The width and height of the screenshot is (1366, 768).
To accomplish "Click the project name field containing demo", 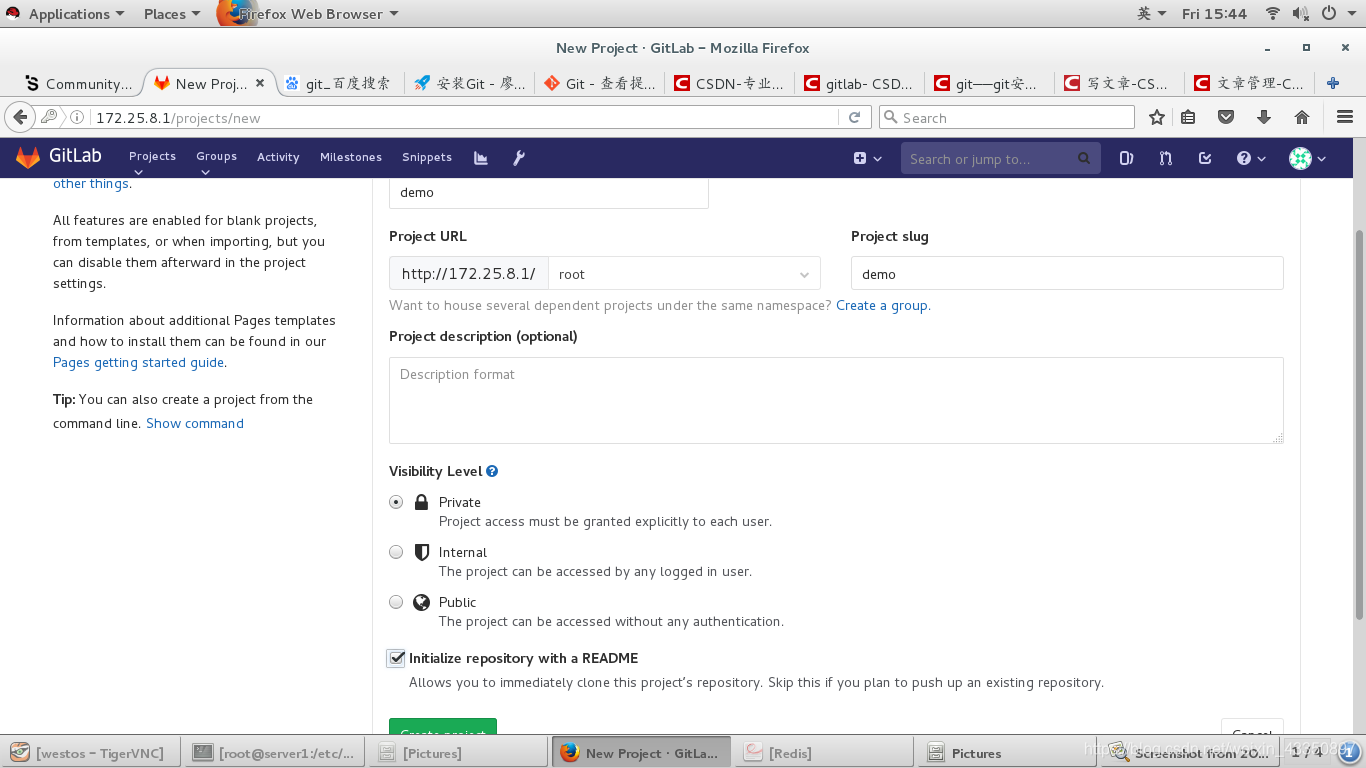I will pos(548,192).
